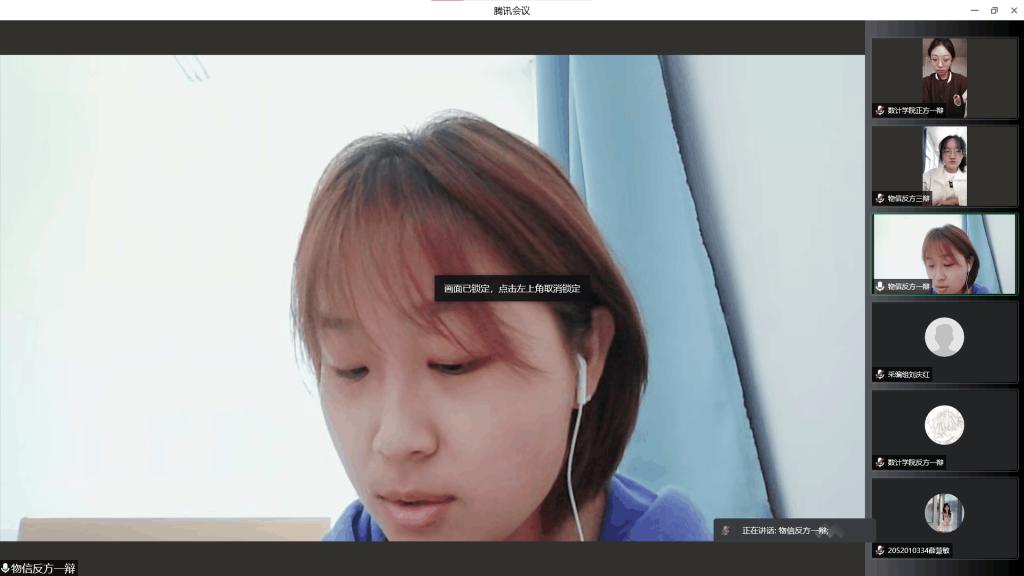The width and height of the screenshot is (1024, 576).
Task: Click mic icon of 物信反方三辩 tile
Action: coord(880,199)
